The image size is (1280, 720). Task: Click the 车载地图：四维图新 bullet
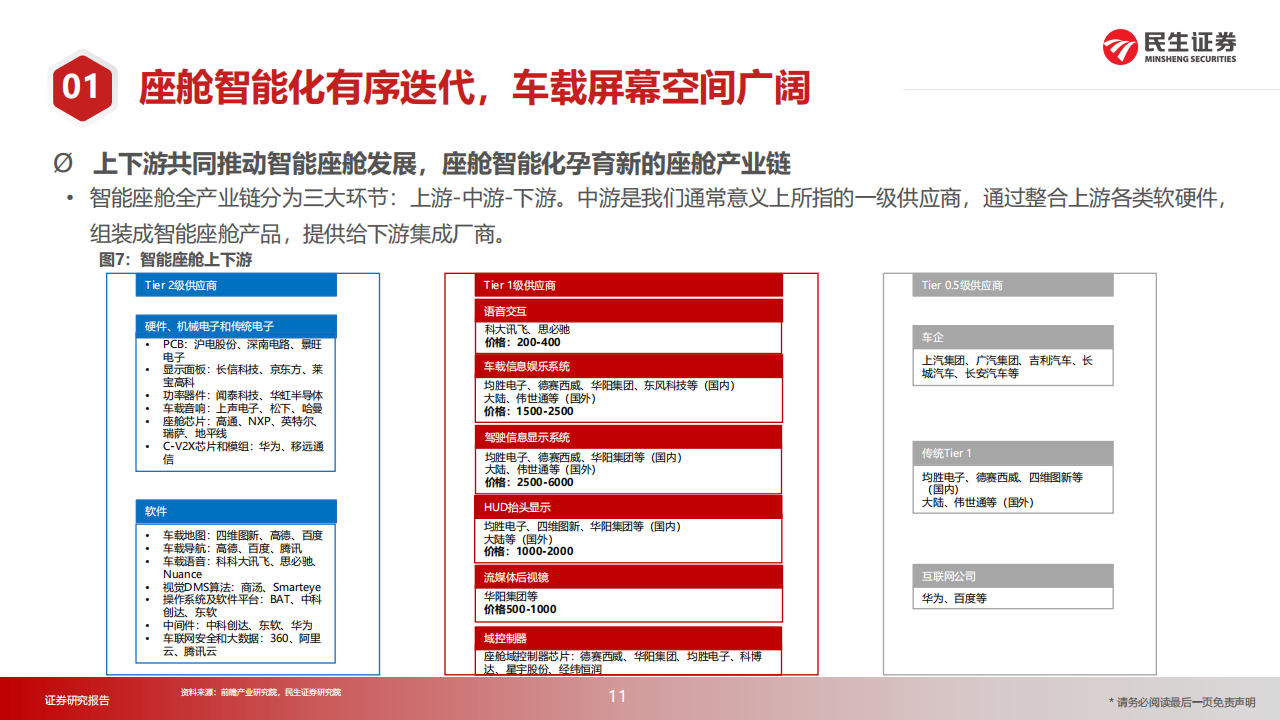[235, 535]
